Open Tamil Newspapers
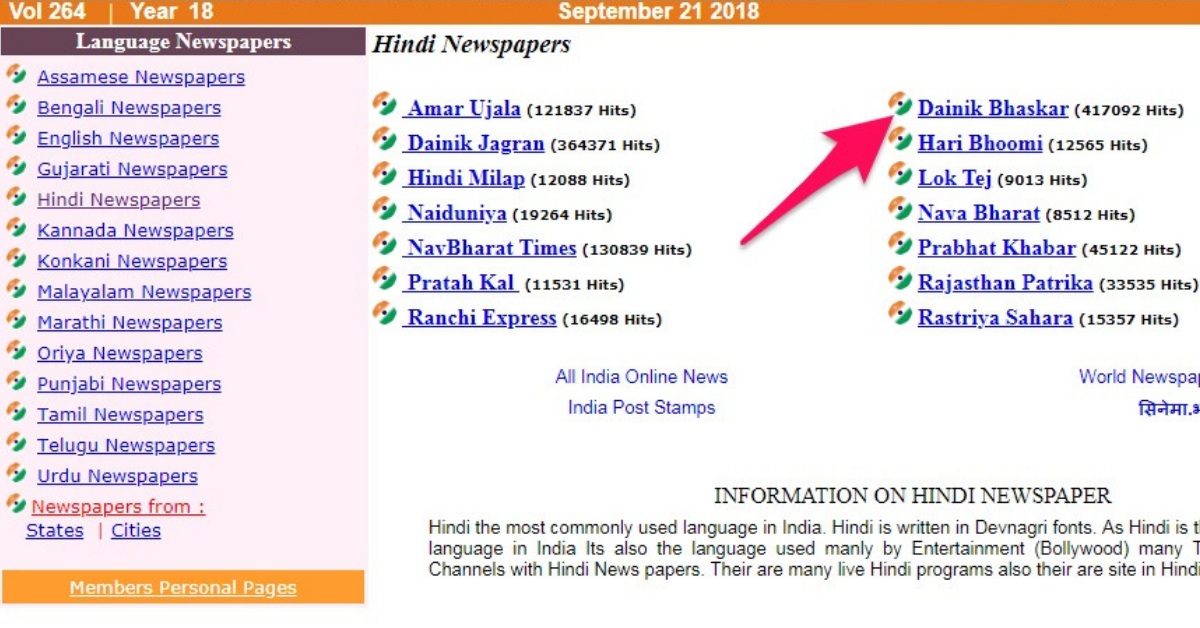1200x628 pixels. [120, 415]
